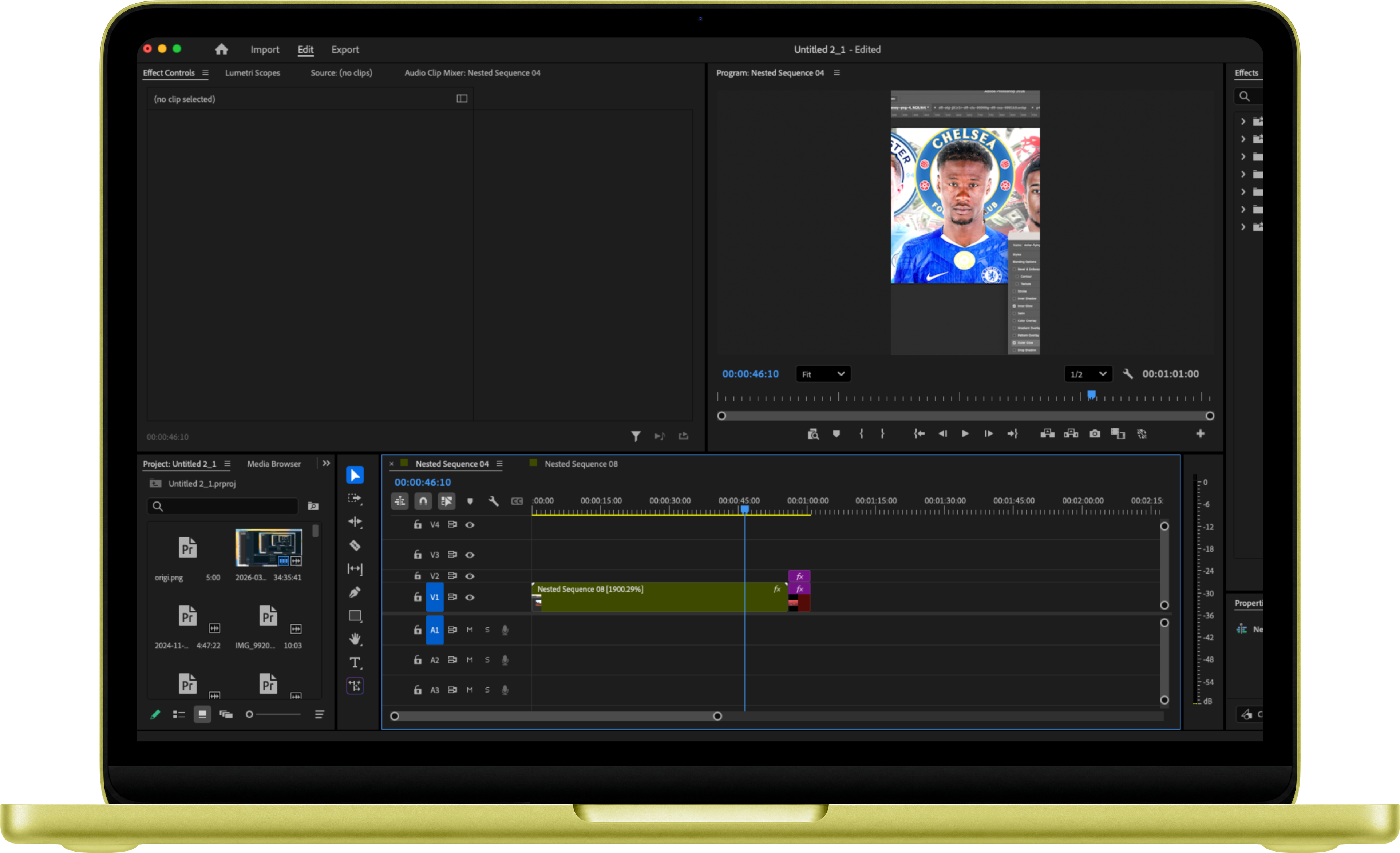
Task: Open Program monitor settings wrench
Action: (1128, 374)
